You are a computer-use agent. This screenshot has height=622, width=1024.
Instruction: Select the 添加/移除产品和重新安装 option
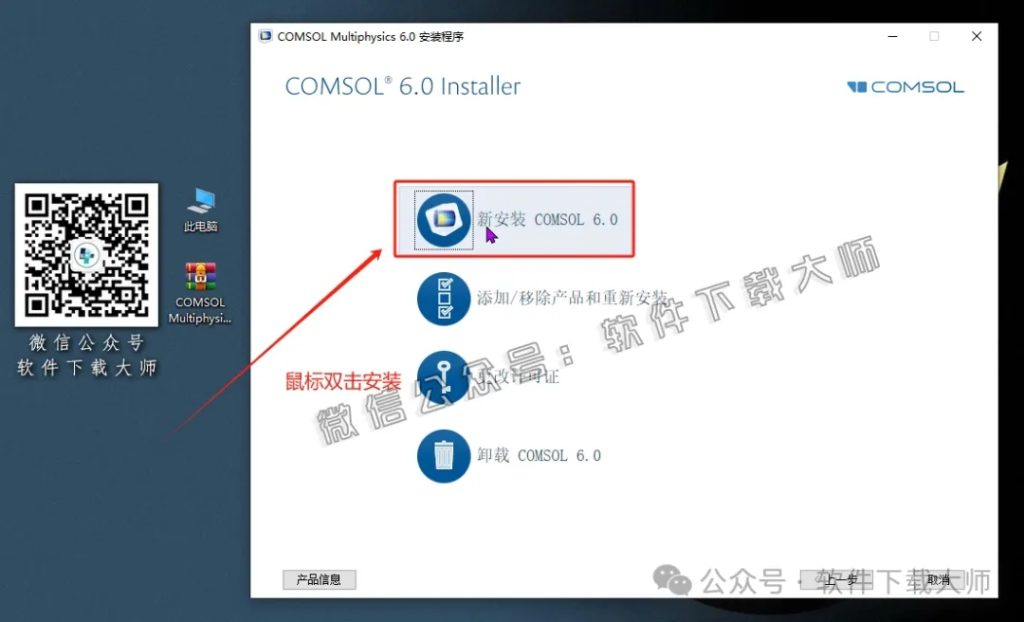(570, 298)
